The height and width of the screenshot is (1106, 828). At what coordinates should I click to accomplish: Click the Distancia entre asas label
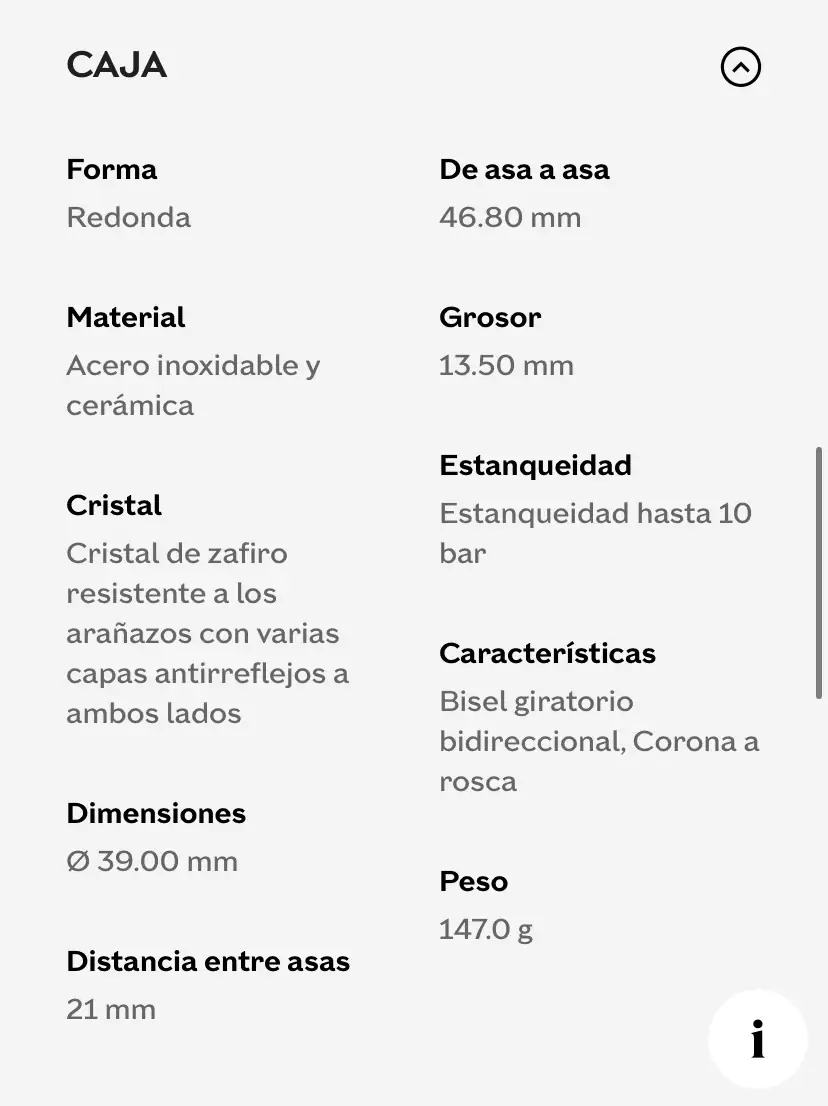[208, 961]
